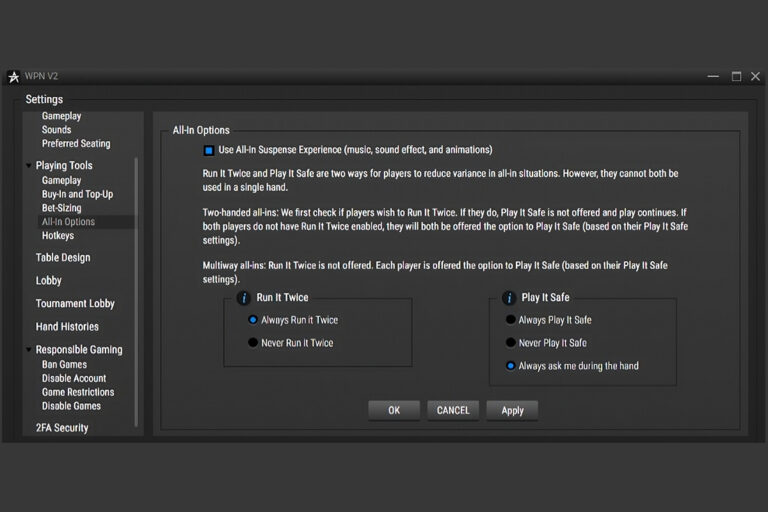
Task: Open Play It Safe info icon
Action: tap(509, 297)
